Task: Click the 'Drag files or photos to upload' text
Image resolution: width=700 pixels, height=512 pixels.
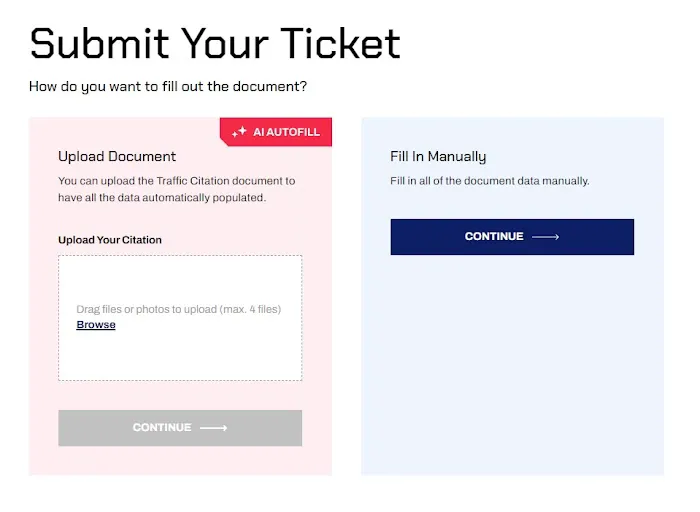Action: [x=146, y=309]
